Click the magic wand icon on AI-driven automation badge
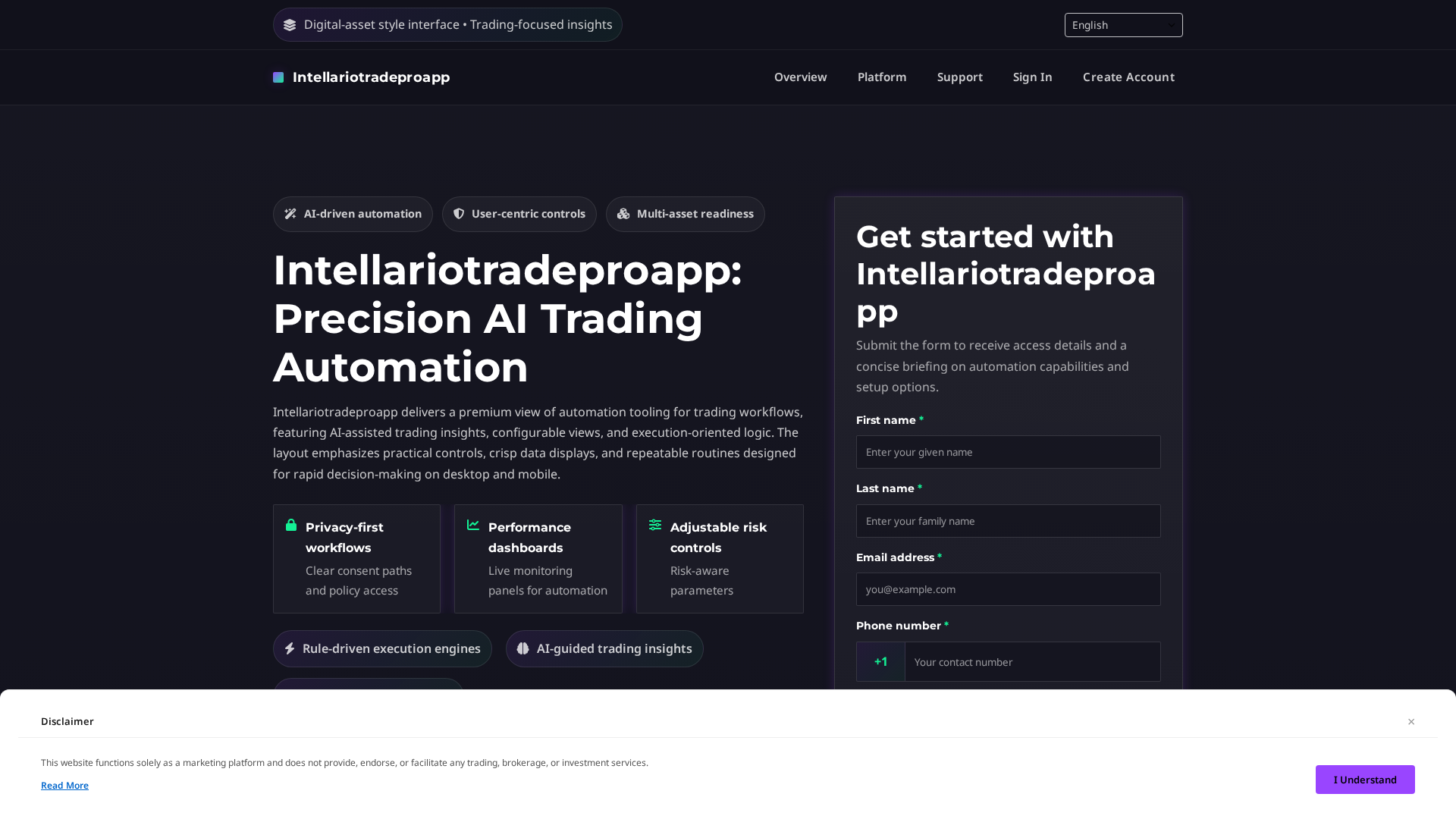1456x819 pixels. pos(290,214)
